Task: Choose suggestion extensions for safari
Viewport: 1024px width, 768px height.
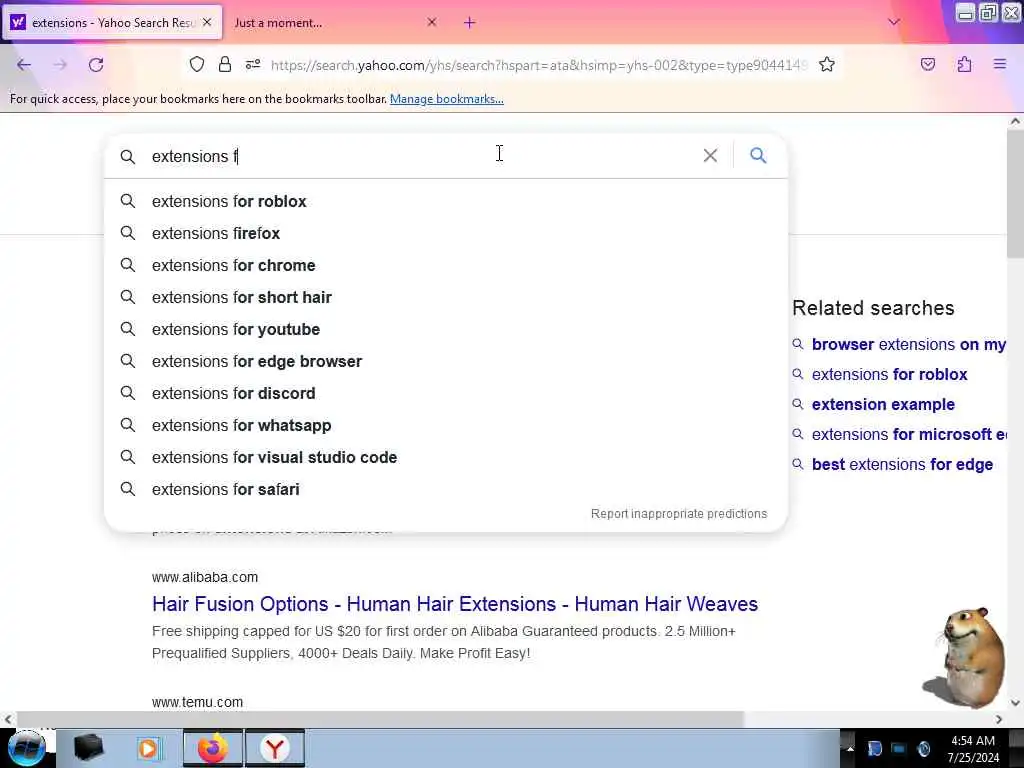Action: point(446,489)
